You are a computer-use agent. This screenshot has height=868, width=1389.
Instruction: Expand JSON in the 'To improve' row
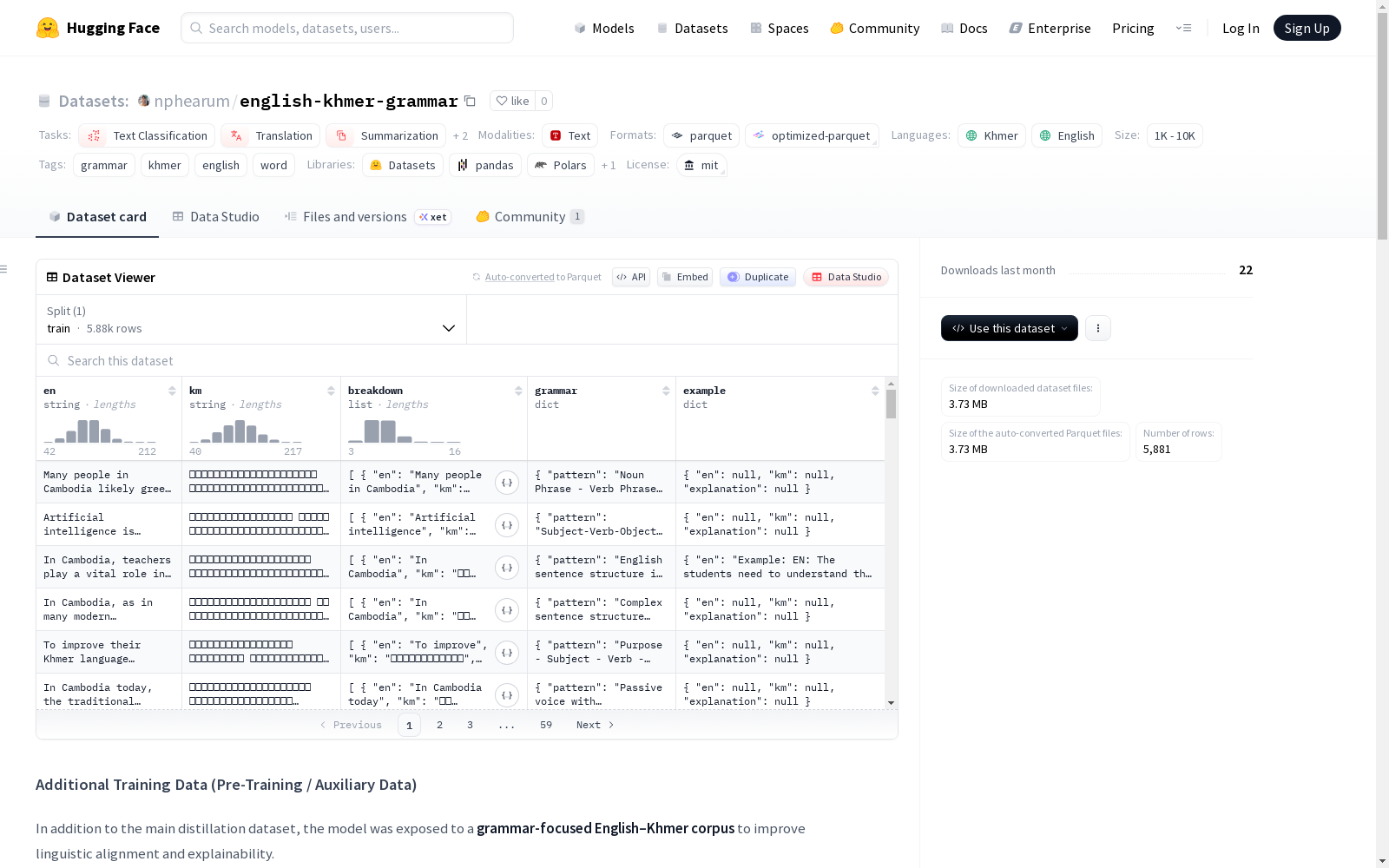coord(507,653)
